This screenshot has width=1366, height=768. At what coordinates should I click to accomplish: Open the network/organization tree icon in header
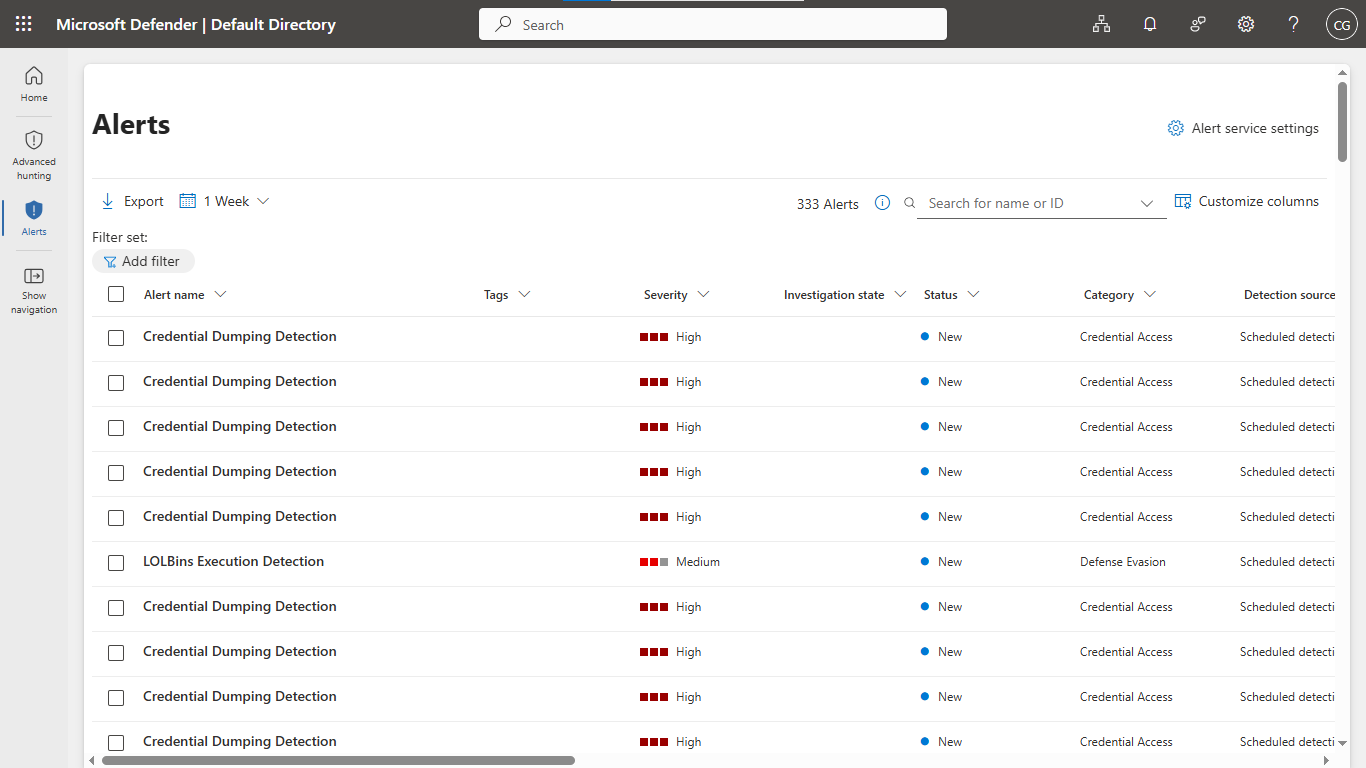(x=1101, y=24)
